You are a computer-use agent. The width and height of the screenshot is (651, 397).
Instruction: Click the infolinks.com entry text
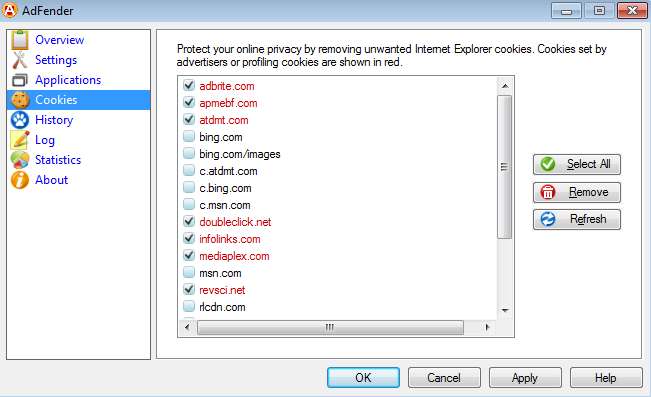click(x=230, y=239)
